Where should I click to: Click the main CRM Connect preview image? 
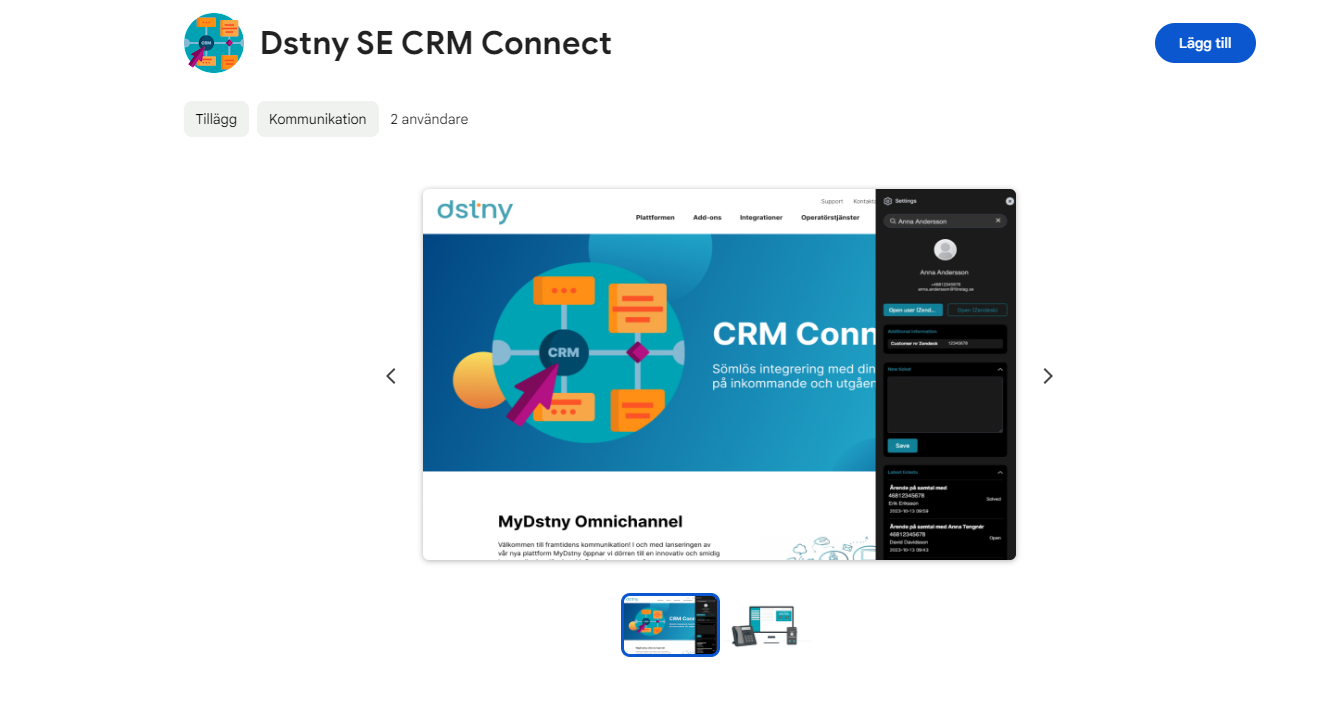tap(719, 374)
